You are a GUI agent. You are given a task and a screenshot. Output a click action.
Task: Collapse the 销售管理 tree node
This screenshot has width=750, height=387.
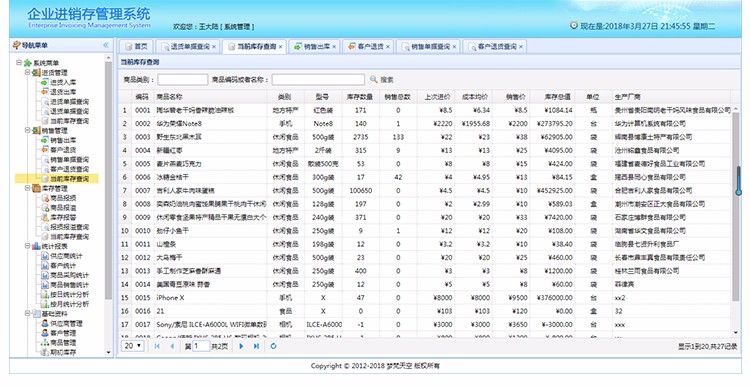(28, 131)
